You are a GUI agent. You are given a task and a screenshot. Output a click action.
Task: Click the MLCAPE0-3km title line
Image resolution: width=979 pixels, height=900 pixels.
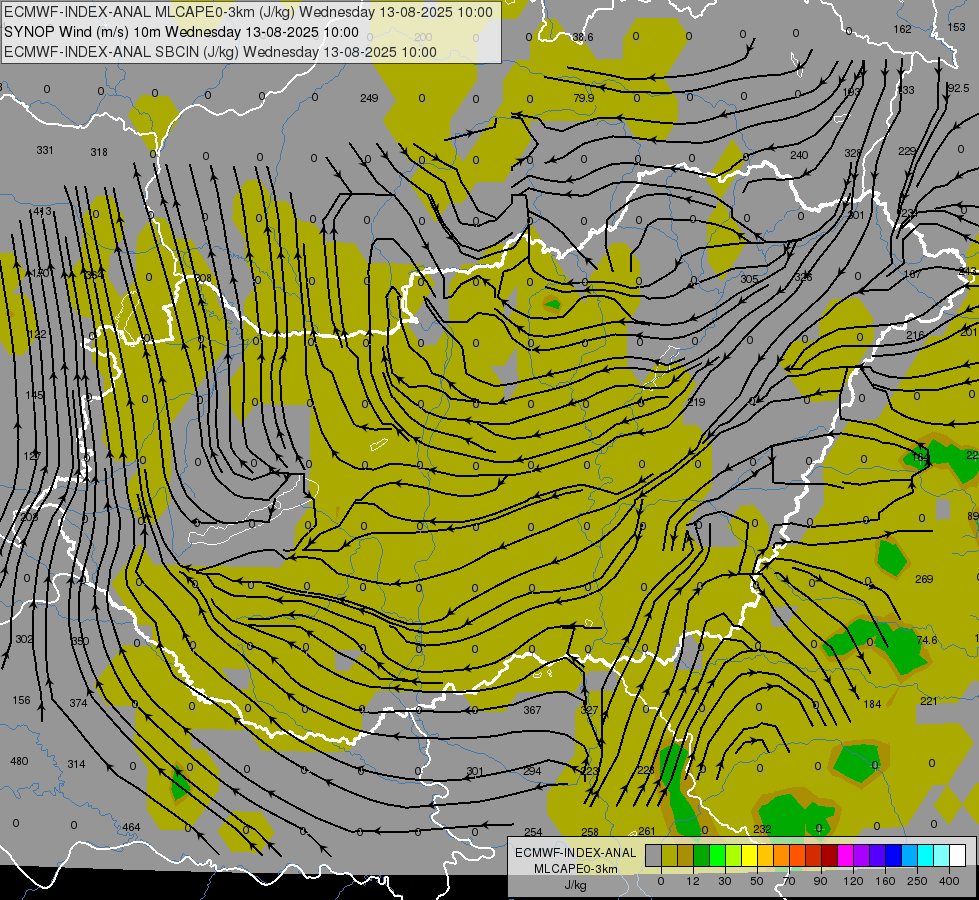[x=248, y=12]
